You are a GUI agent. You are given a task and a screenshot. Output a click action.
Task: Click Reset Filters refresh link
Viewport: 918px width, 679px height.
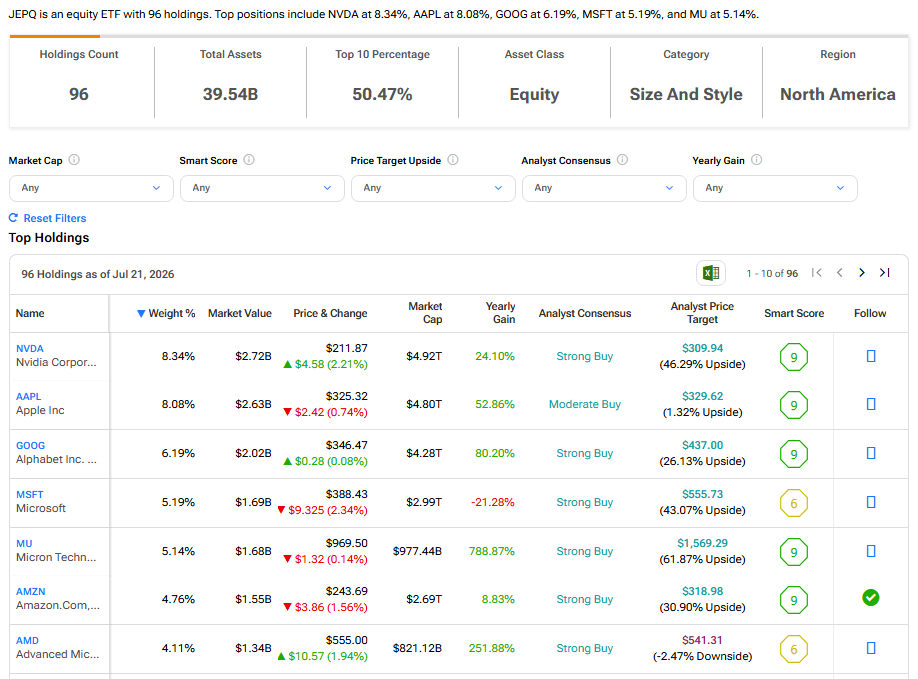47,218
